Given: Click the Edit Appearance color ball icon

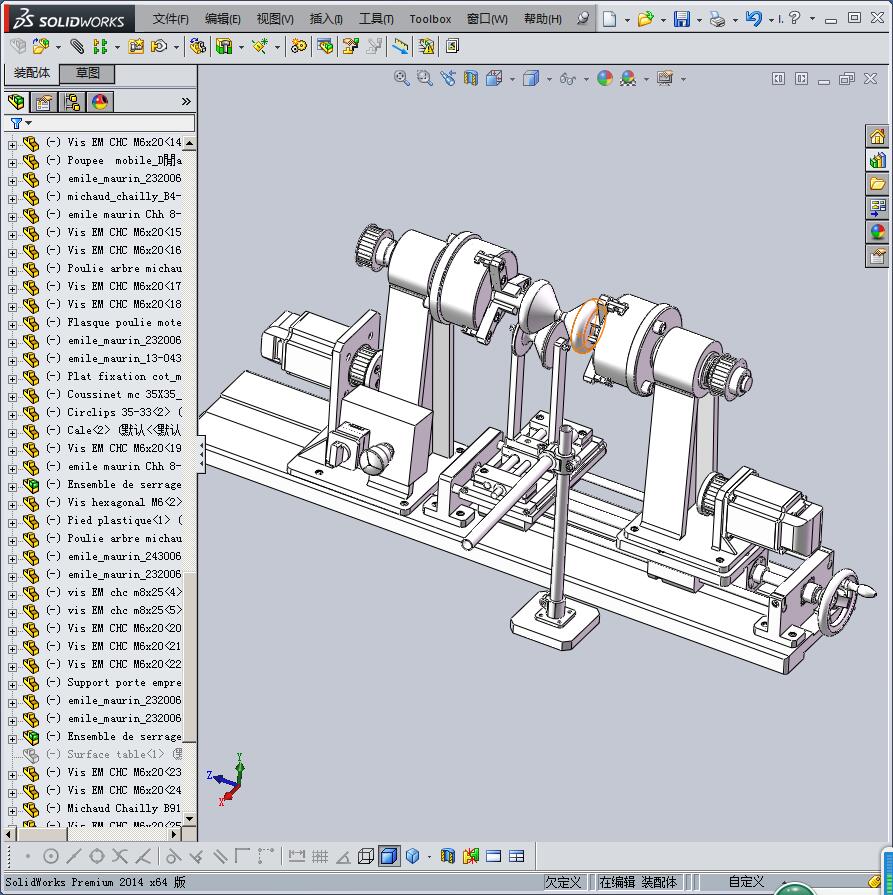Looking at the screenshot, I should (605, 79).
